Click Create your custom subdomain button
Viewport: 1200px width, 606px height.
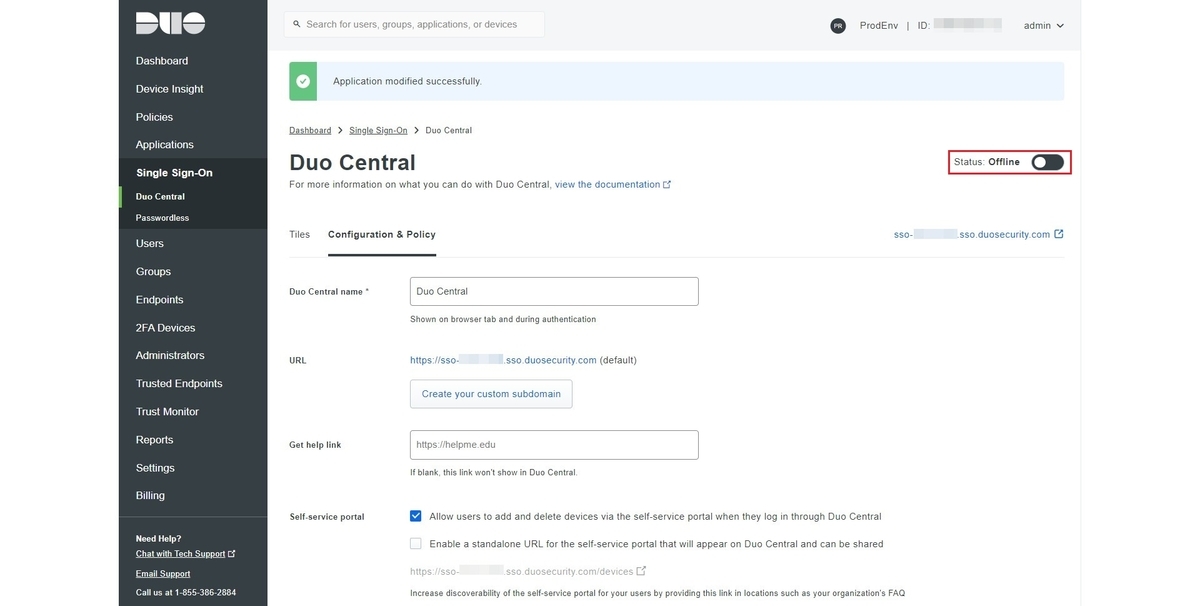coord(491,394)
